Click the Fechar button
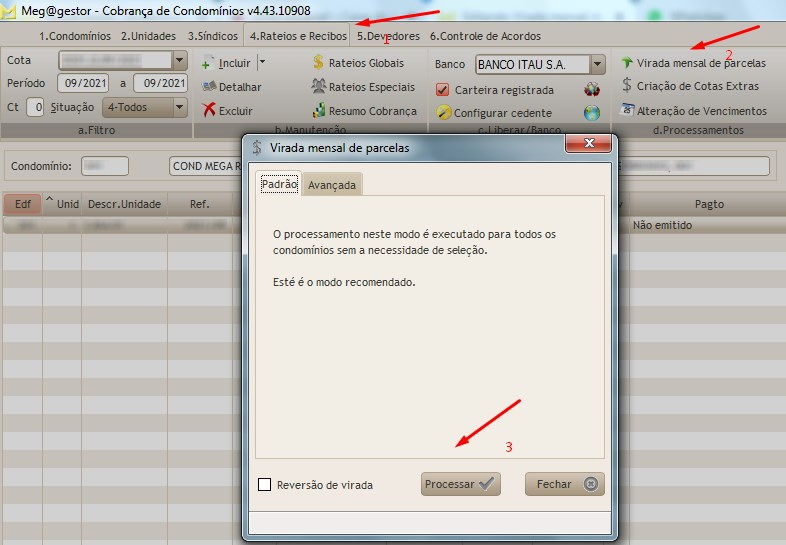The height and width of the screenshot is (545, 786). 564,484
